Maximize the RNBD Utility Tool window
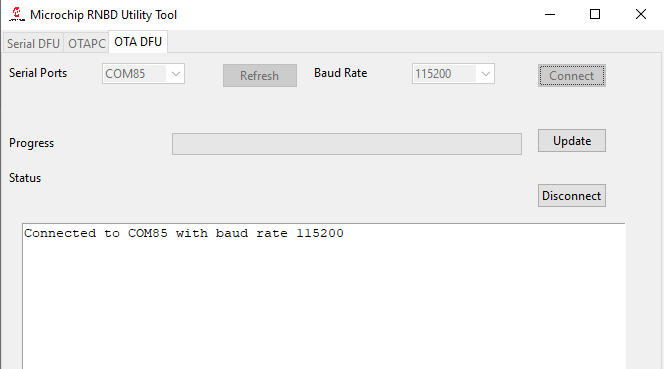Screen dimensions: 664x369 coord(595,14)
